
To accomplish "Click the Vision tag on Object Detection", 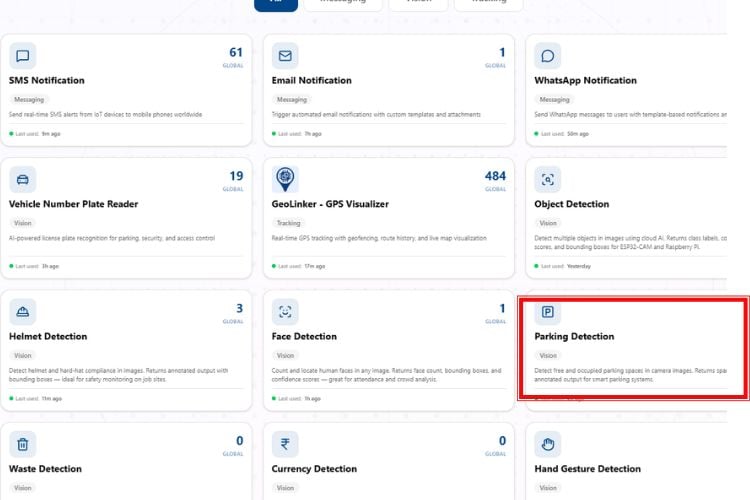I will click(548, 223).
